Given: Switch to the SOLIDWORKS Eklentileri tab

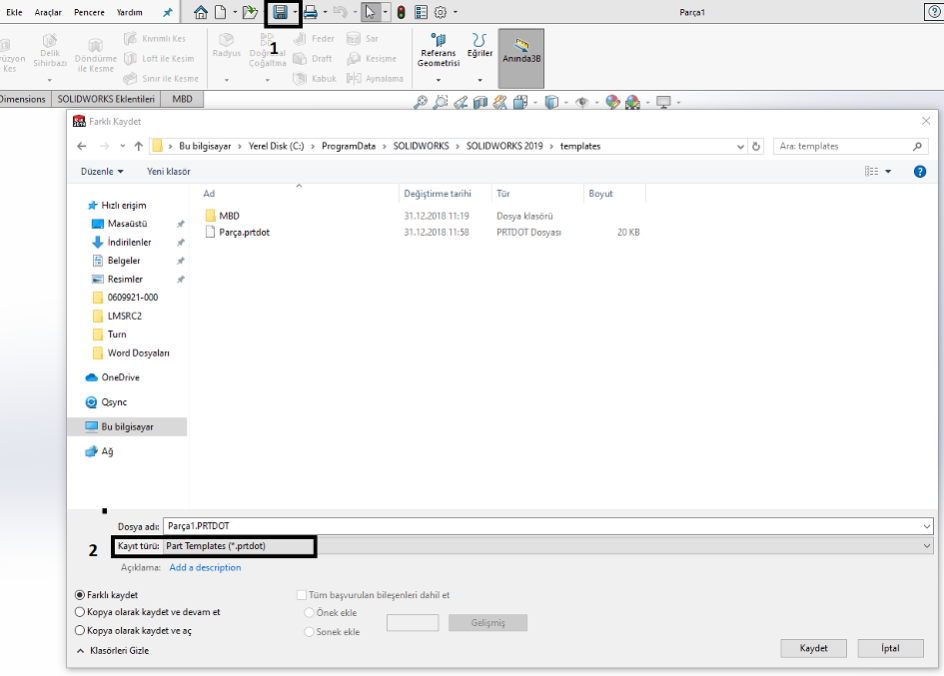Looking at the screenshot, I should pyautogui.click(x=106, y=99).
